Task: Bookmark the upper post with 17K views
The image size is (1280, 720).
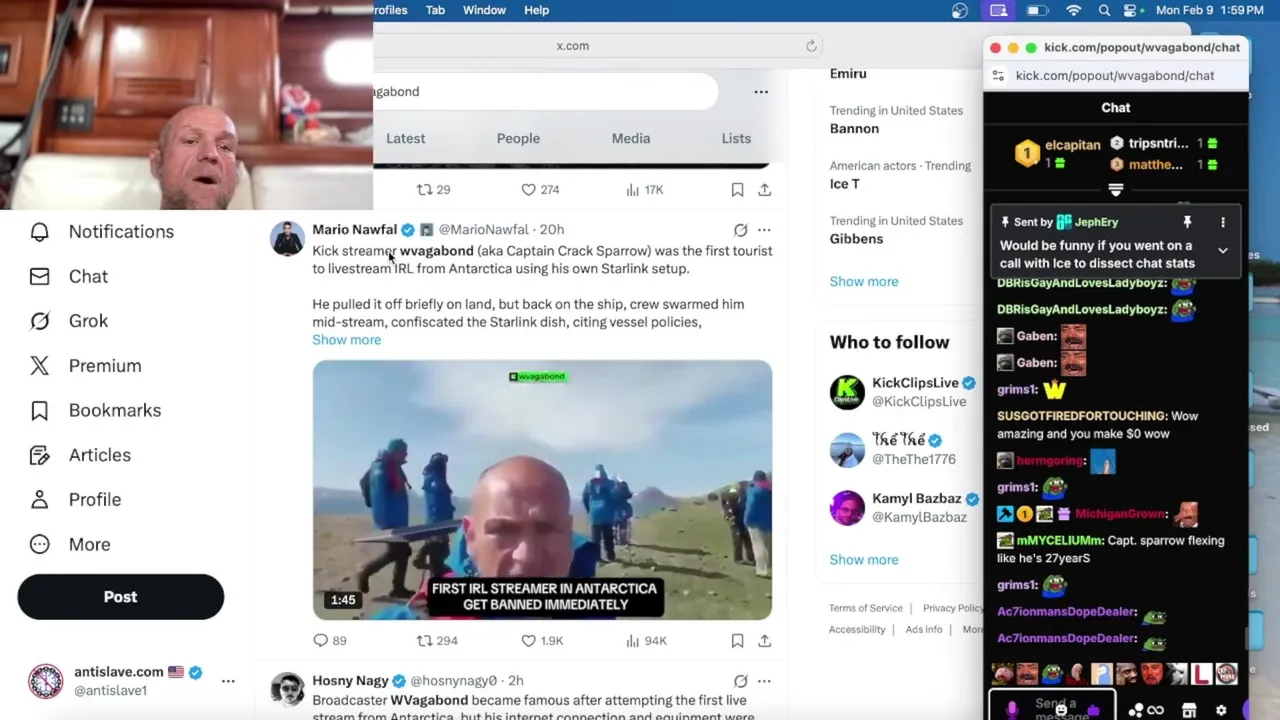Action: point(737,190)
